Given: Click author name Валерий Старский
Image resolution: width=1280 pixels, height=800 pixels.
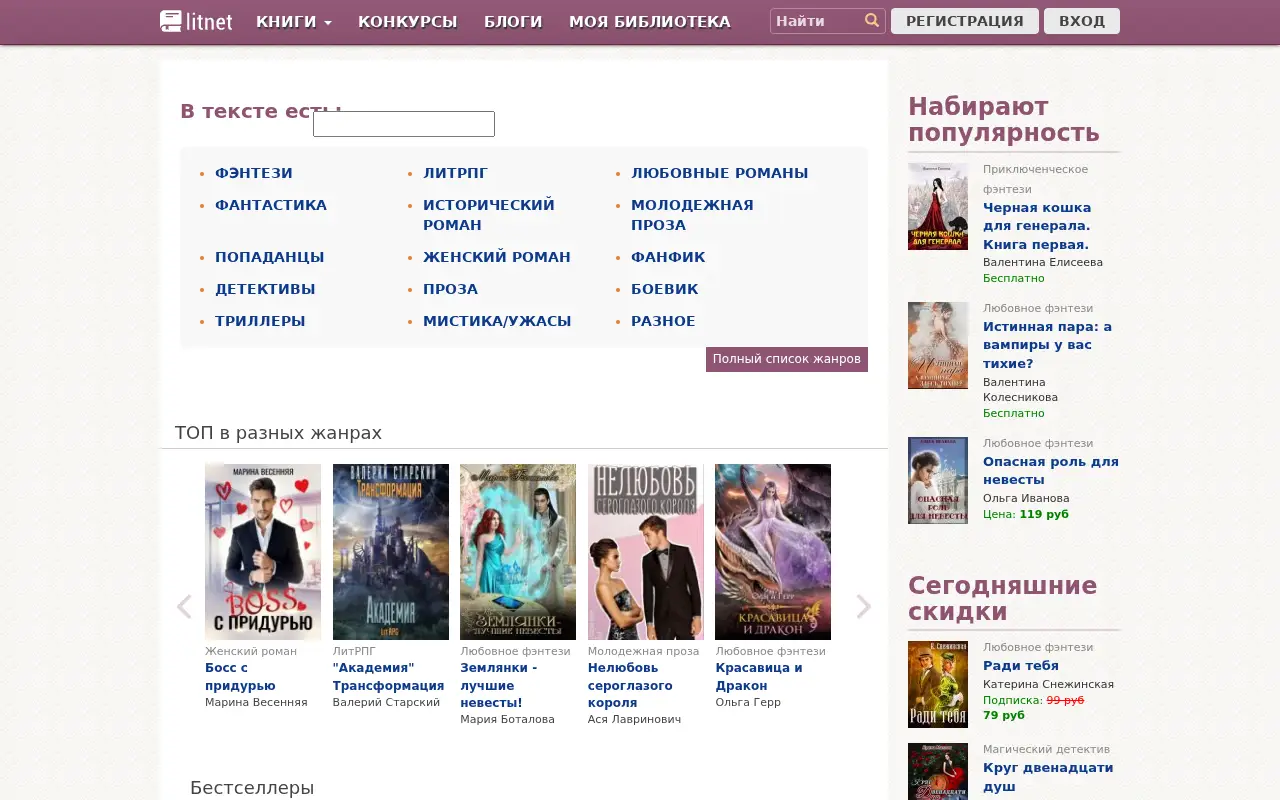Looking at the screenshot, I should pos(386,702).
